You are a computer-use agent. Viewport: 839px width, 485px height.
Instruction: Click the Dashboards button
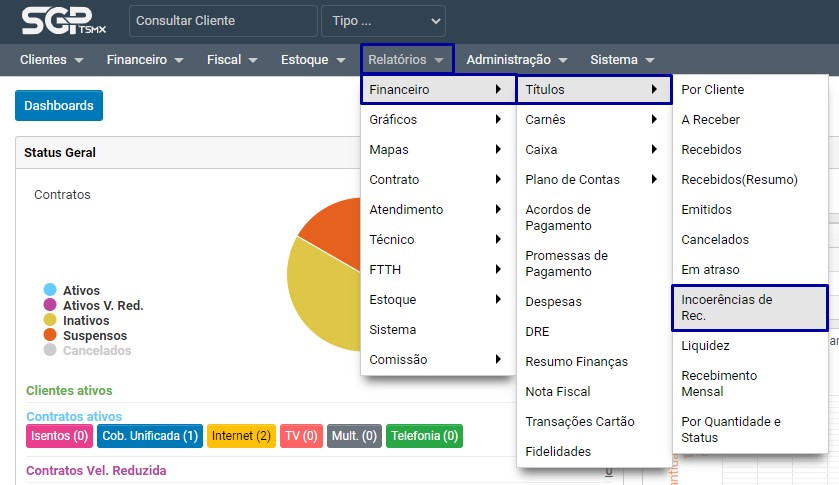pyautogui.click(x=59, y=105)
